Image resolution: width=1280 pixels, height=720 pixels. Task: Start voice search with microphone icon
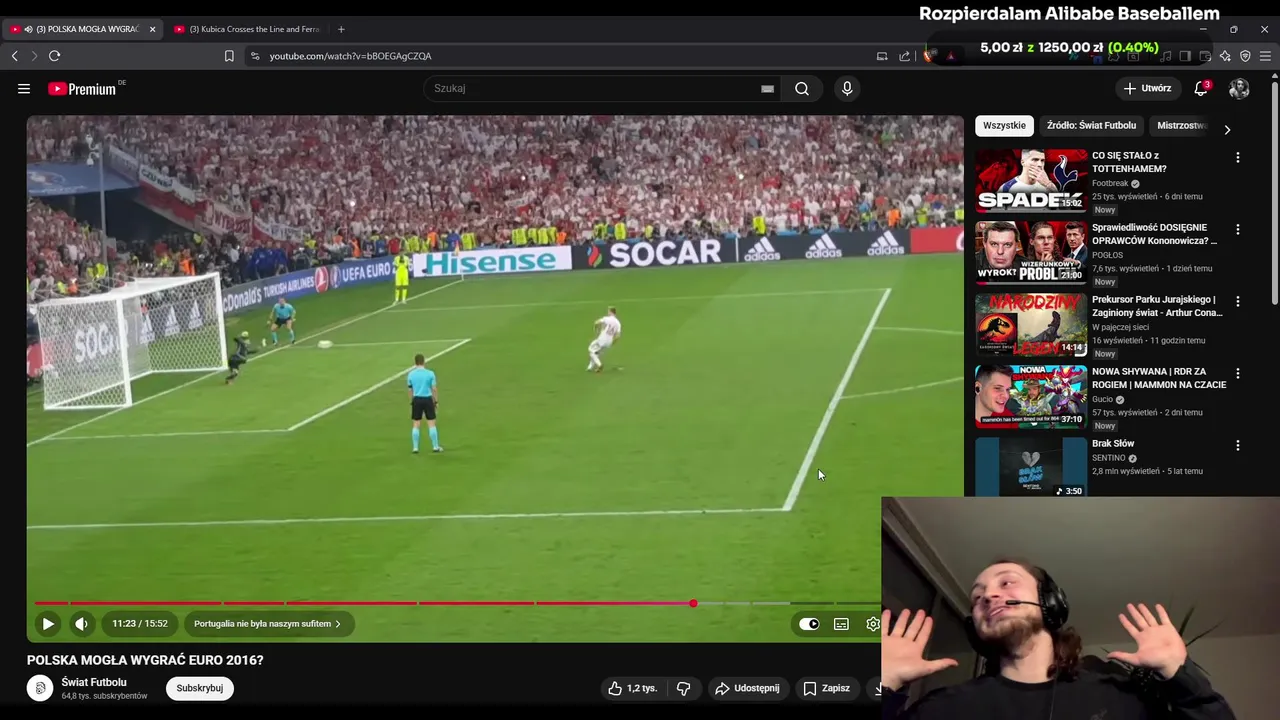click(847, 89)
